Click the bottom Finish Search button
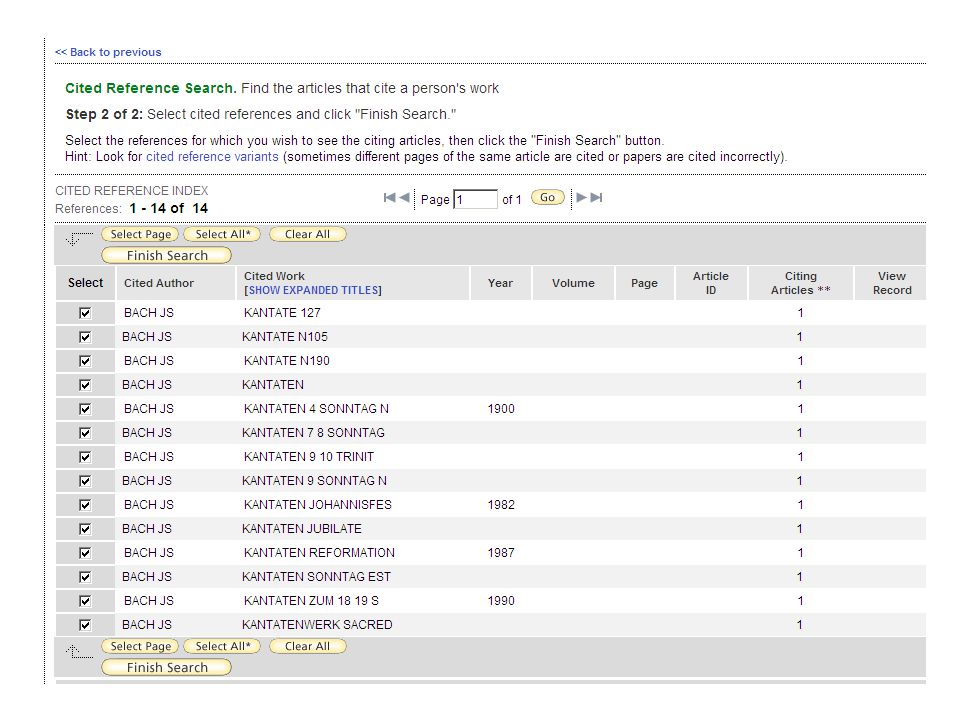This screenshot has width=960, height=720. click(x=167, y=667)
